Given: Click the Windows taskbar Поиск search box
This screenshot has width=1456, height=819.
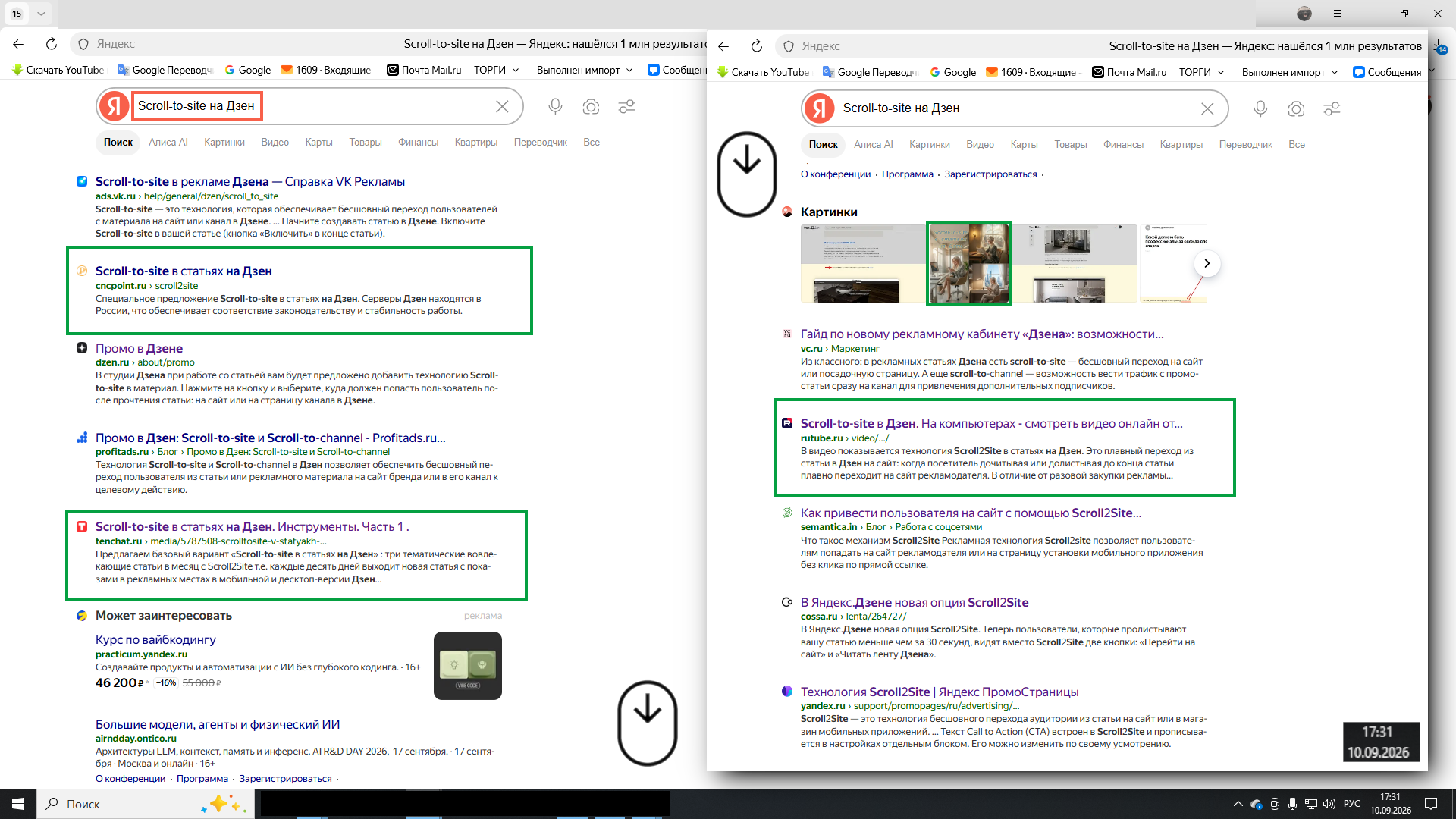Looking at the screenshot, I should coord(146,804).
